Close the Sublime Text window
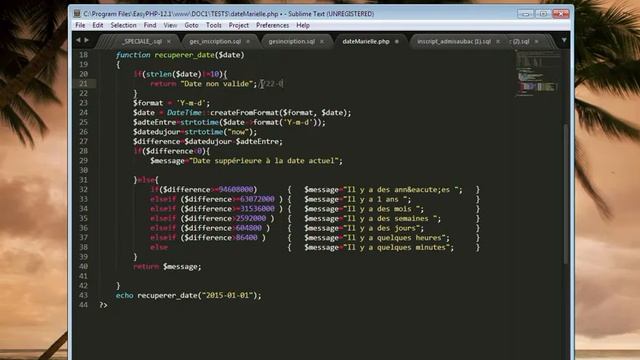 561,13
